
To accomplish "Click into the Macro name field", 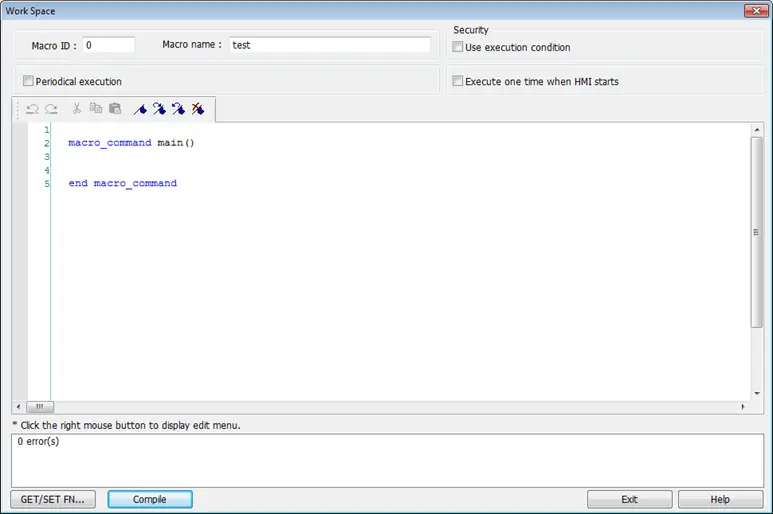I will pos(330,45).
